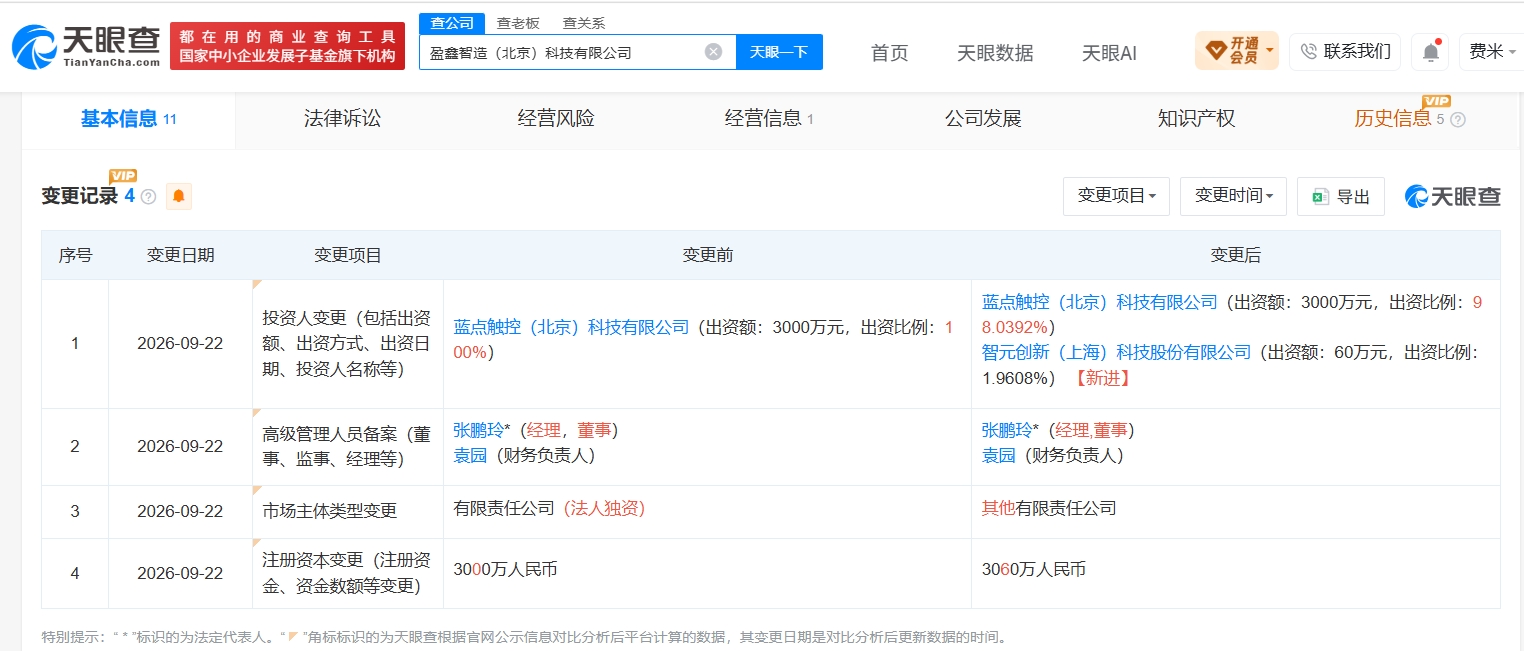Viewport: 1524px width, 651px height.
Task: Click the 【新进】 tag in row 1
Action: 1102,378
